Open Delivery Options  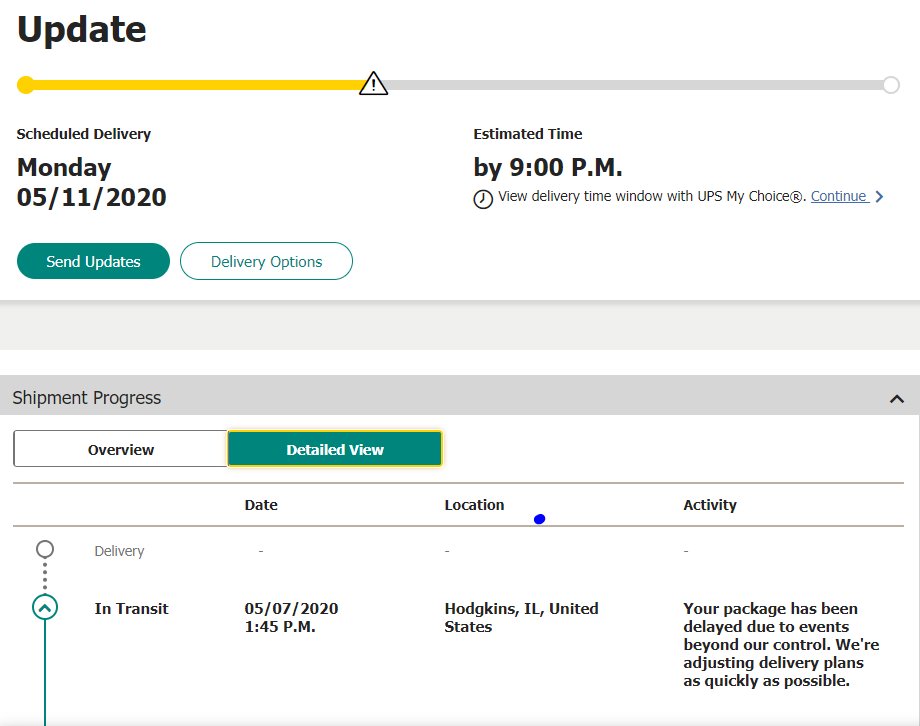pos(266,261)
